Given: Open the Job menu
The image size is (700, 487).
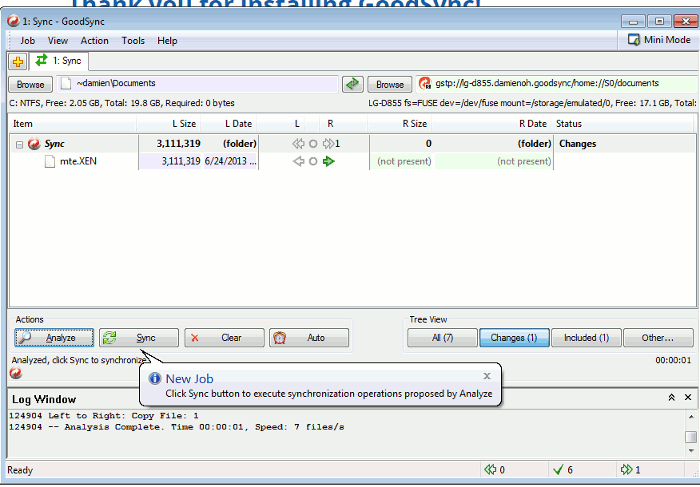Looking at the screenshot, I should click(x=27, y=41).
